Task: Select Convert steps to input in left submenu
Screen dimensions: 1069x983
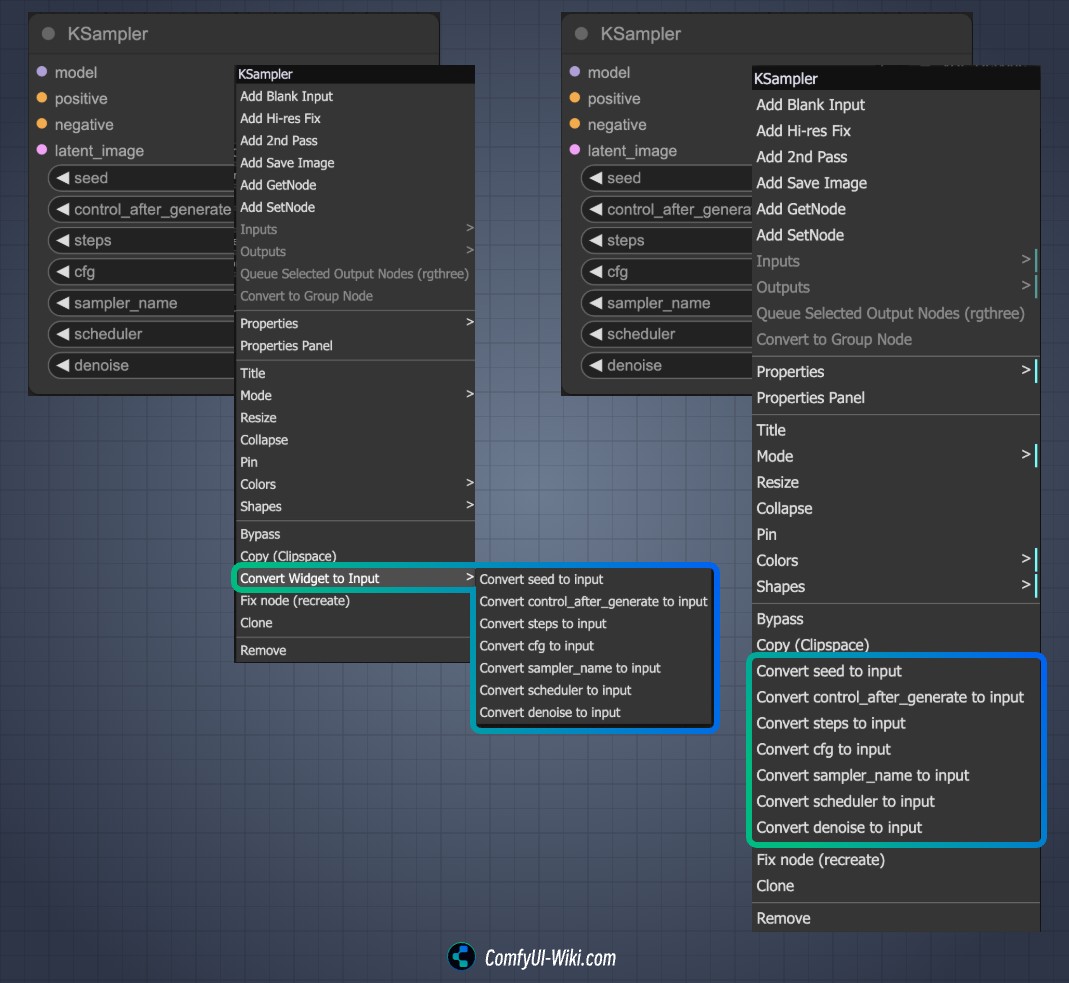Action: [594, 624]
